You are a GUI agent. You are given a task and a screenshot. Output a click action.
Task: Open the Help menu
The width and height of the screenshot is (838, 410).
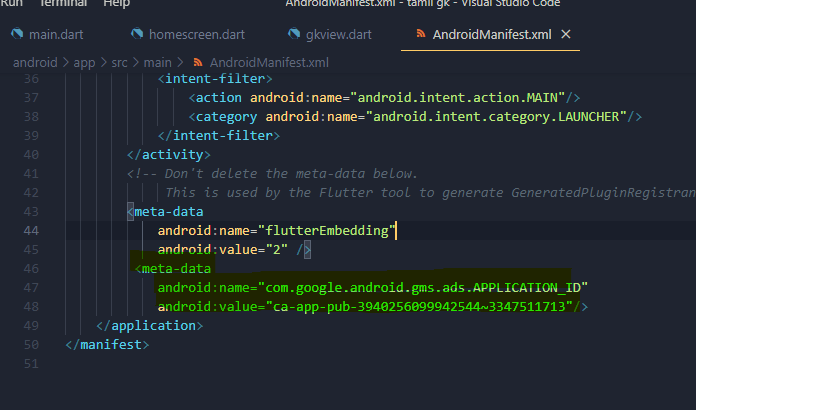click(x=117, y=3)
